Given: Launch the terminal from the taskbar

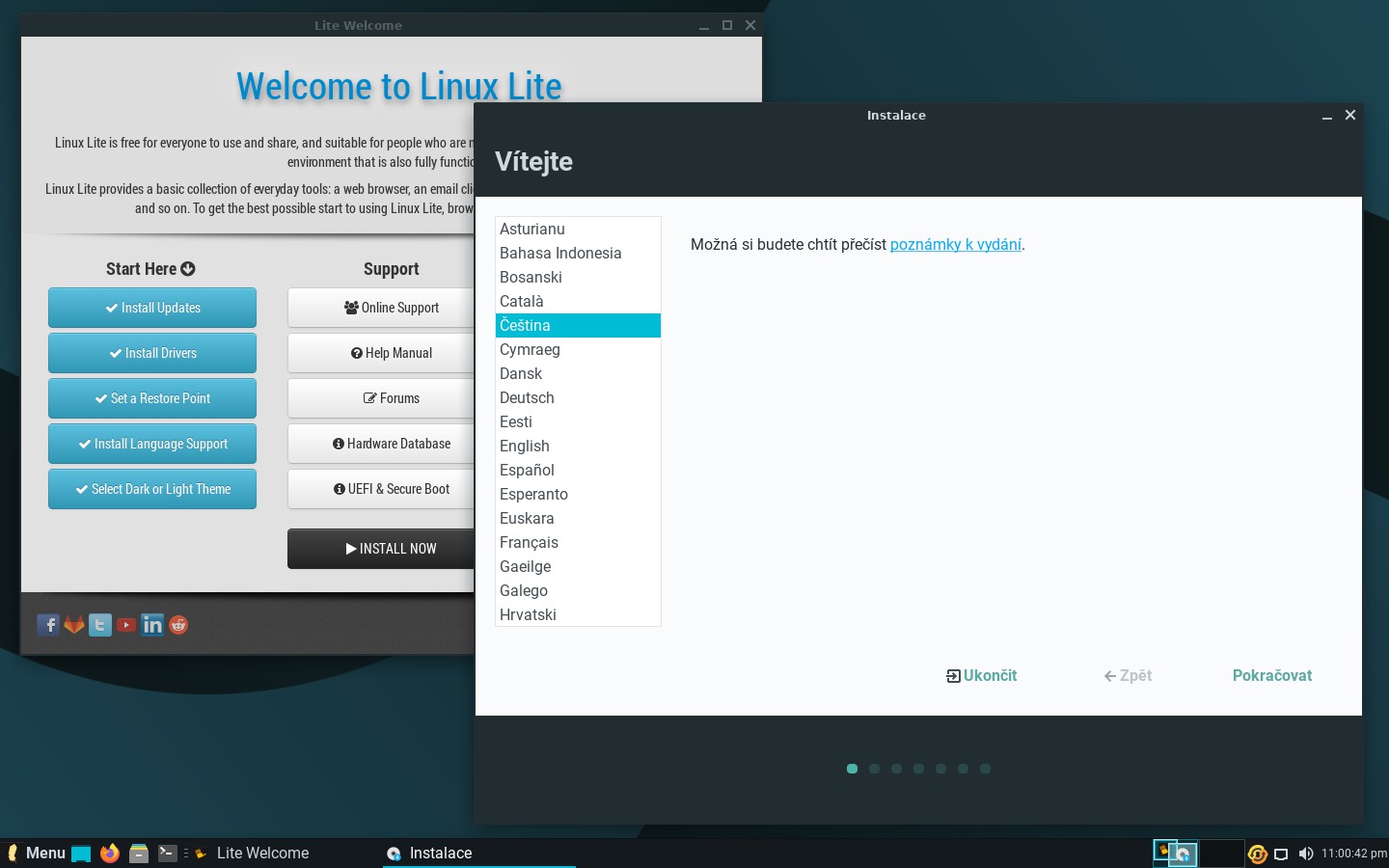Looking at the screenshot, I should (167, 854).
